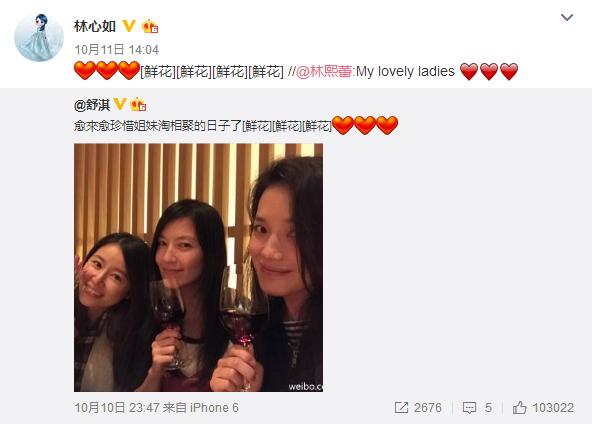Open the poster's round profile avatar
This screenshot has width=592, height=424.
[39, 38]
